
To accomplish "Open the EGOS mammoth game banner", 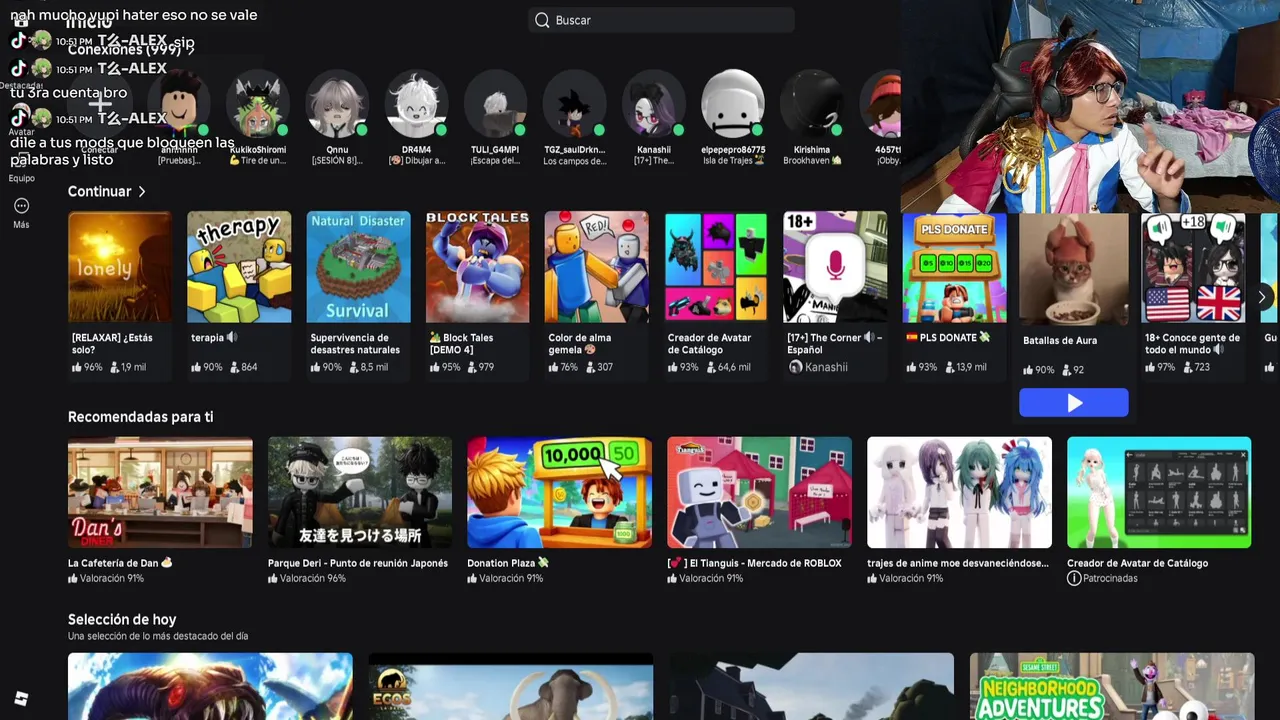I will (x=511, y=686).
